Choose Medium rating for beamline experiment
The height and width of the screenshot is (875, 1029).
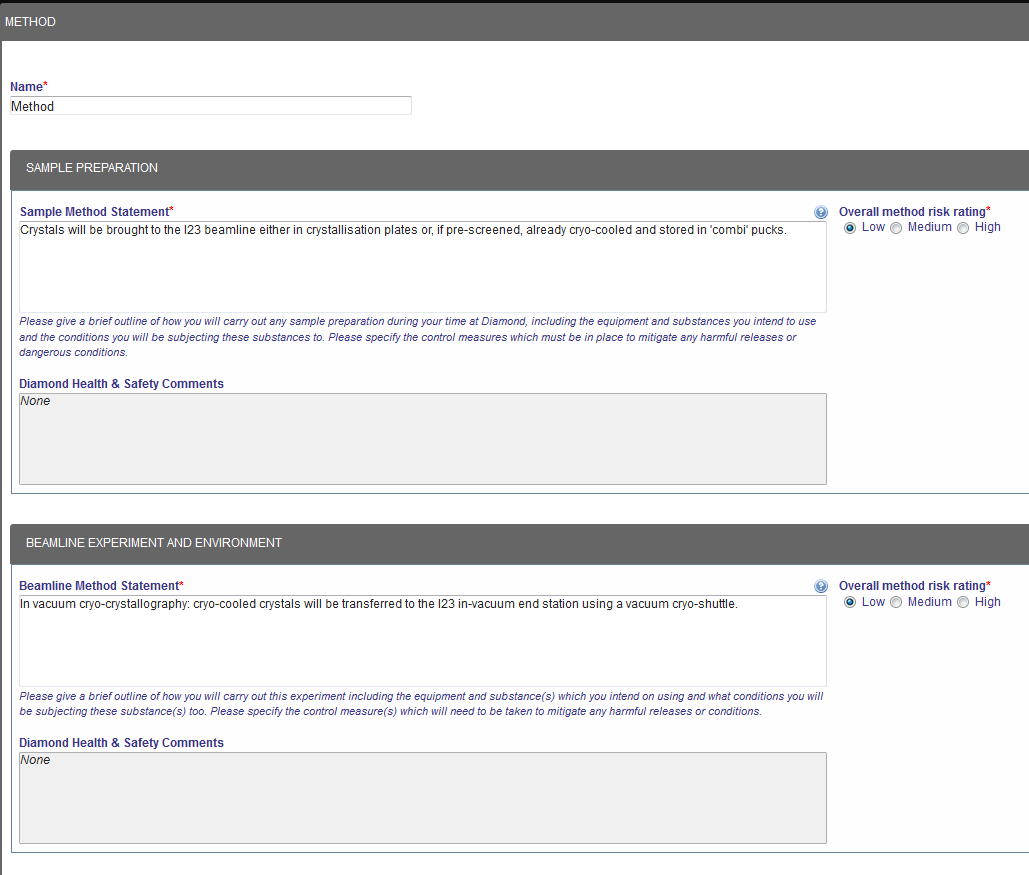[896, 602]
